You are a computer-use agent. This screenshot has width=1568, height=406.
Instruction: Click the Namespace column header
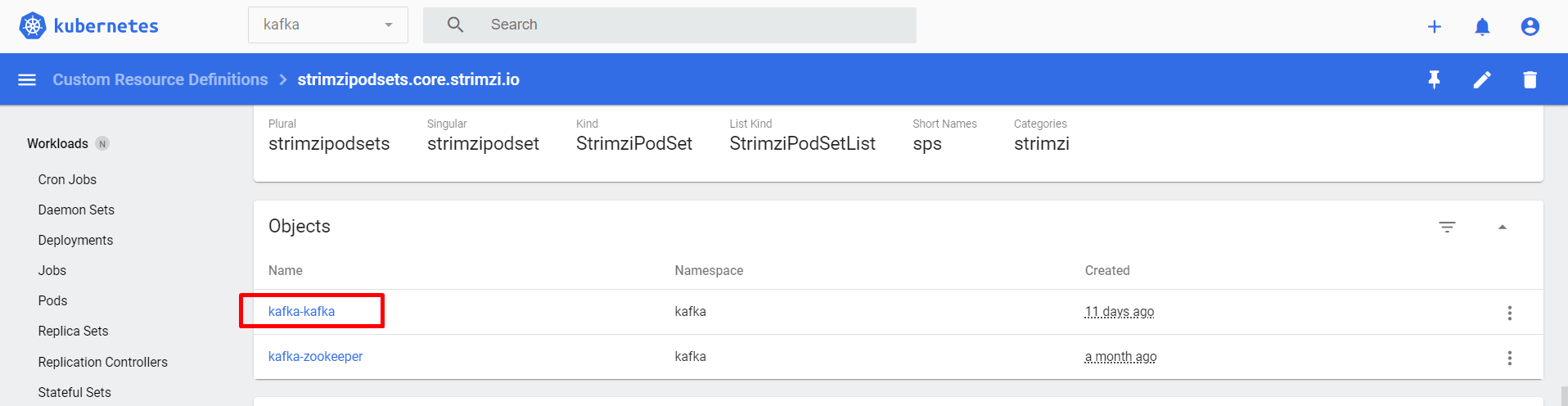point(709,270)
